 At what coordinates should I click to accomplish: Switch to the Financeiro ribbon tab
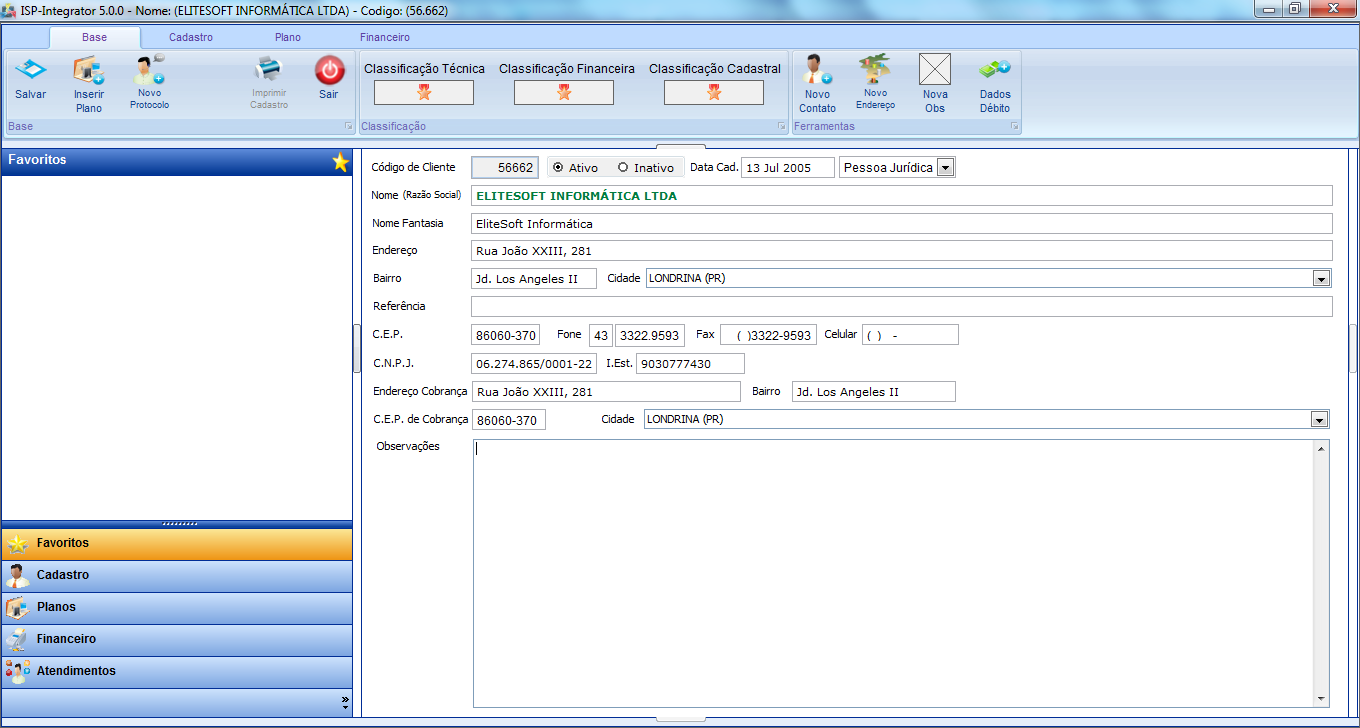click(x=385, y=37)
